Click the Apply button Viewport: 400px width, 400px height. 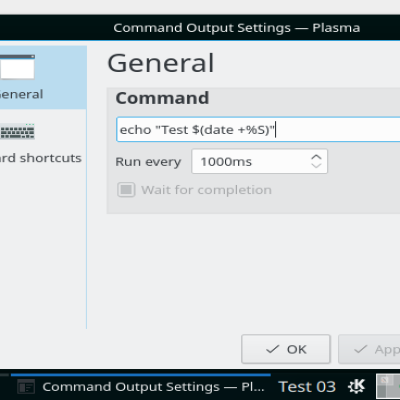click(x=369, y=349)
